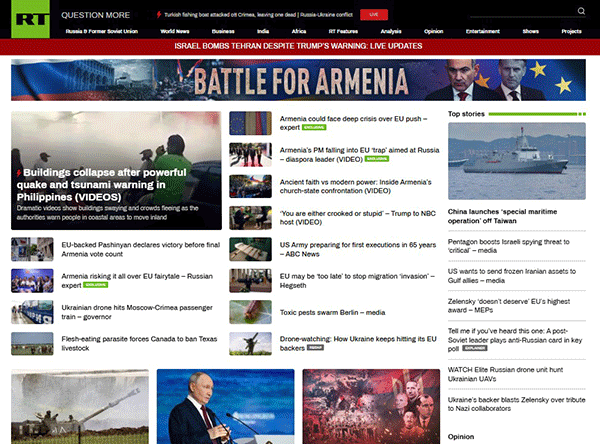Open the Battle for Armenia banner
The image size is (600, 444).
point(298,80)
